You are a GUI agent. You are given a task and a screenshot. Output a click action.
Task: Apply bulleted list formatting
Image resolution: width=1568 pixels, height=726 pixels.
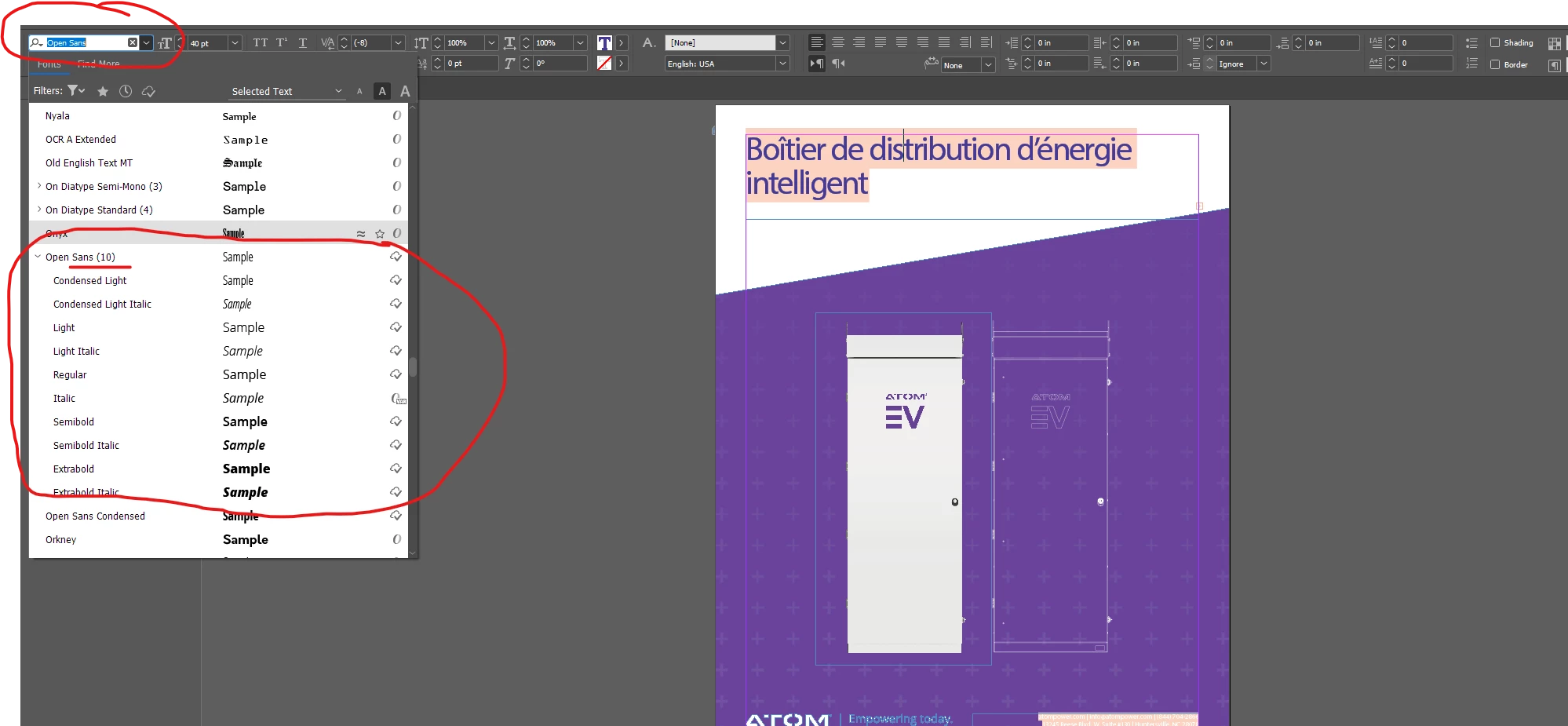point(1471,42)
